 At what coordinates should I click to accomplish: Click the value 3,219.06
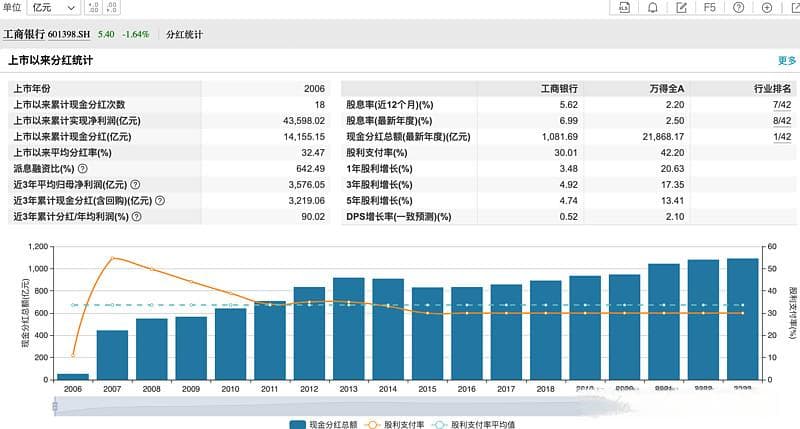click(307, 200)
